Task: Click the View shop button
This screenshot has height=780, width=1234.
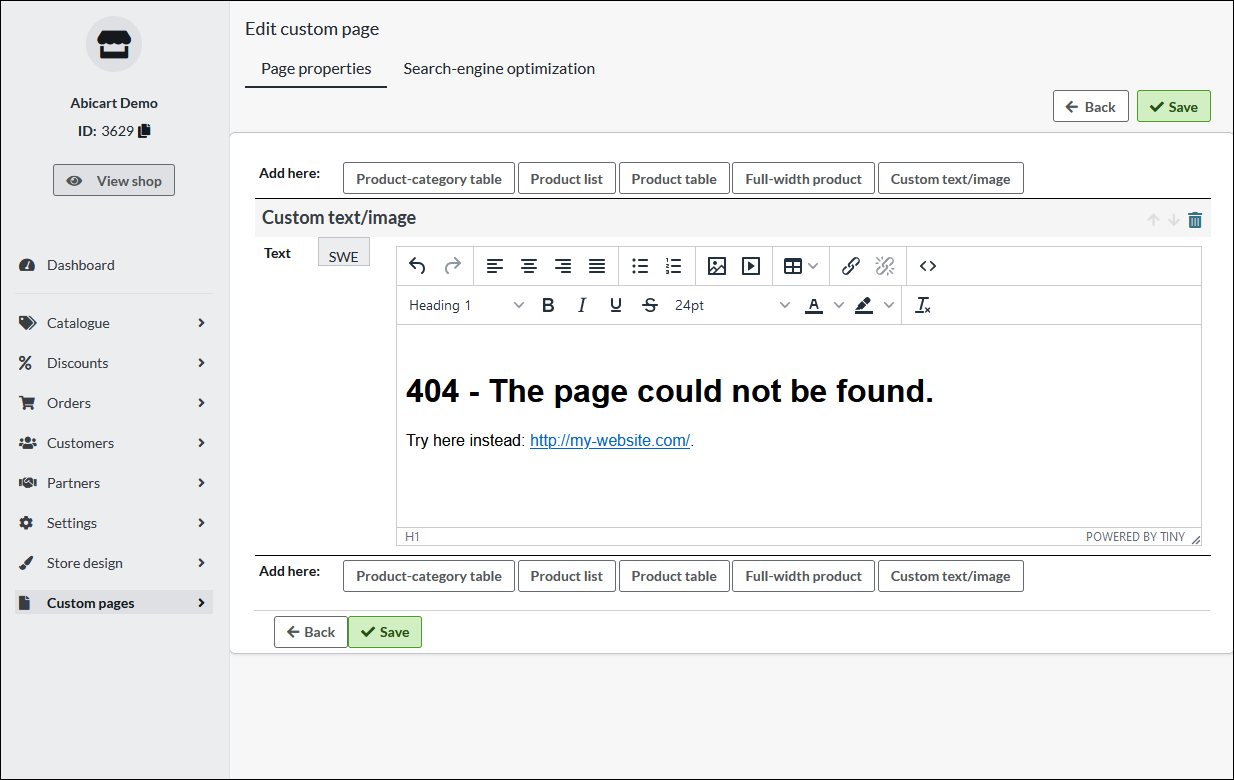Action: point(114,181)
